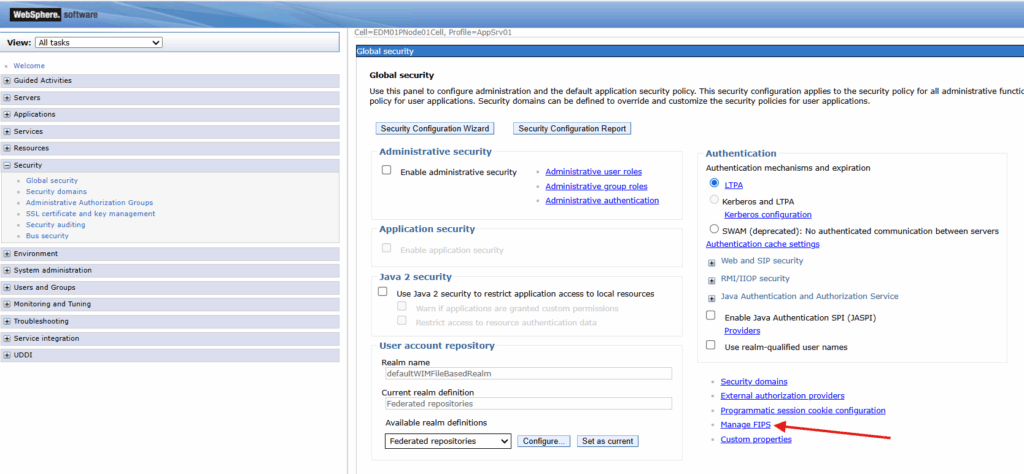Toggle Use Java 2 security checkbox

pos(383,292)
